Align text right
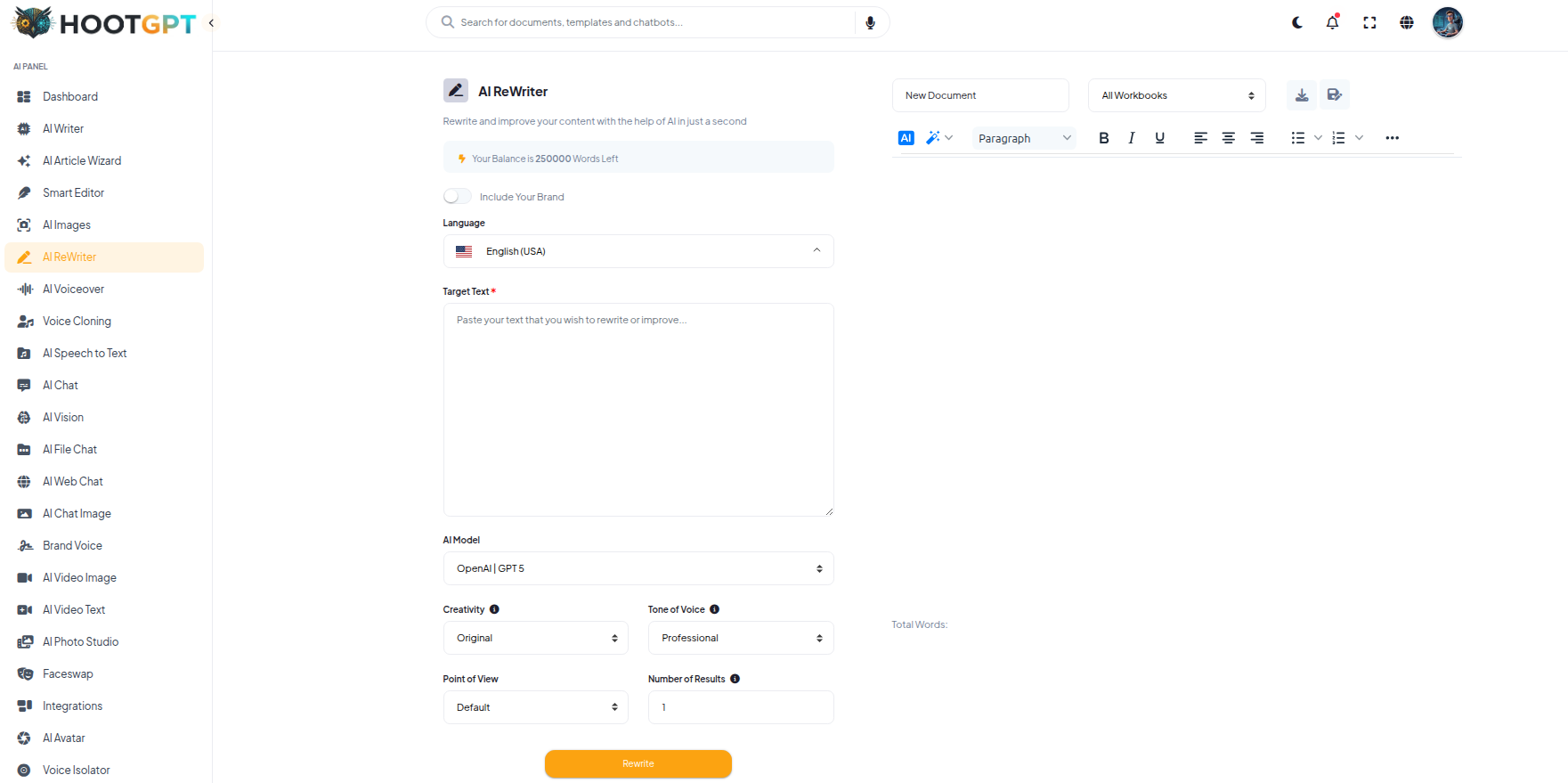1568x783 pixels. tap(1257, 138)
